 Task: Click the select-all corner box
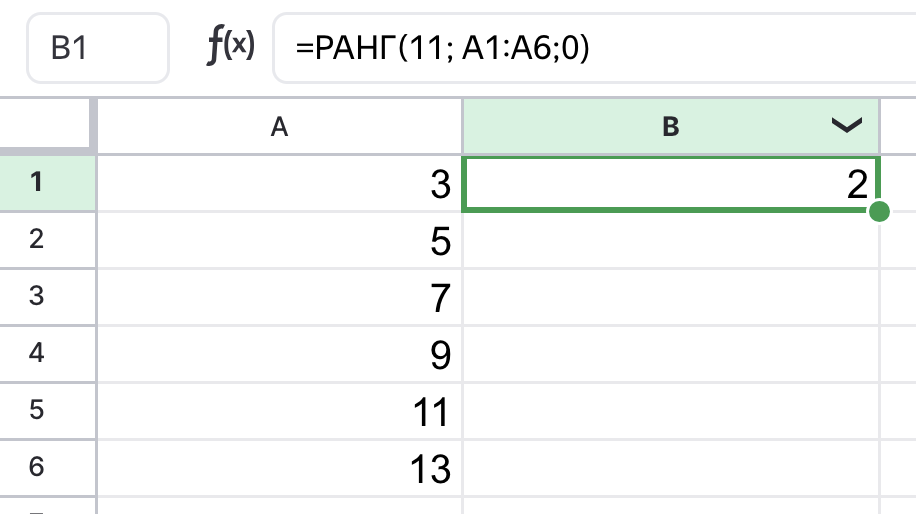click(x=48, y=126)
